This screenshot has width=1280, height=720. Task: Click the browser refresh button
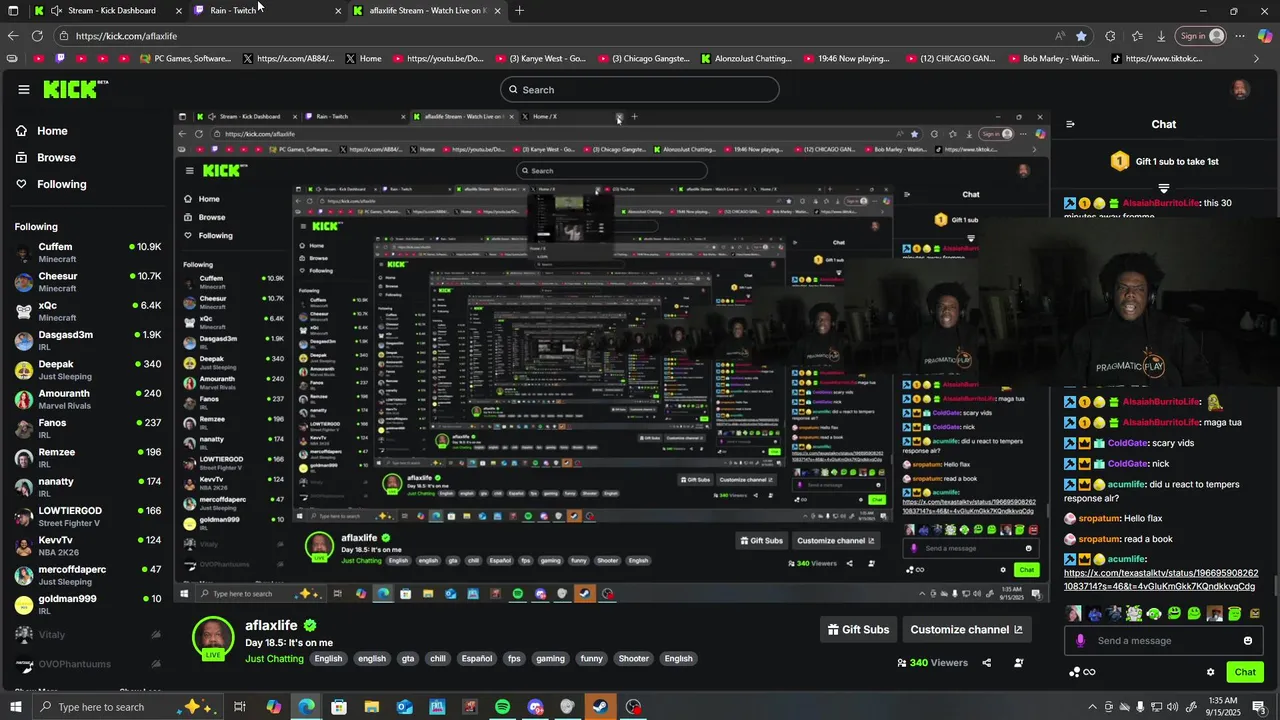pyautogui.click(x=37, y=36)
